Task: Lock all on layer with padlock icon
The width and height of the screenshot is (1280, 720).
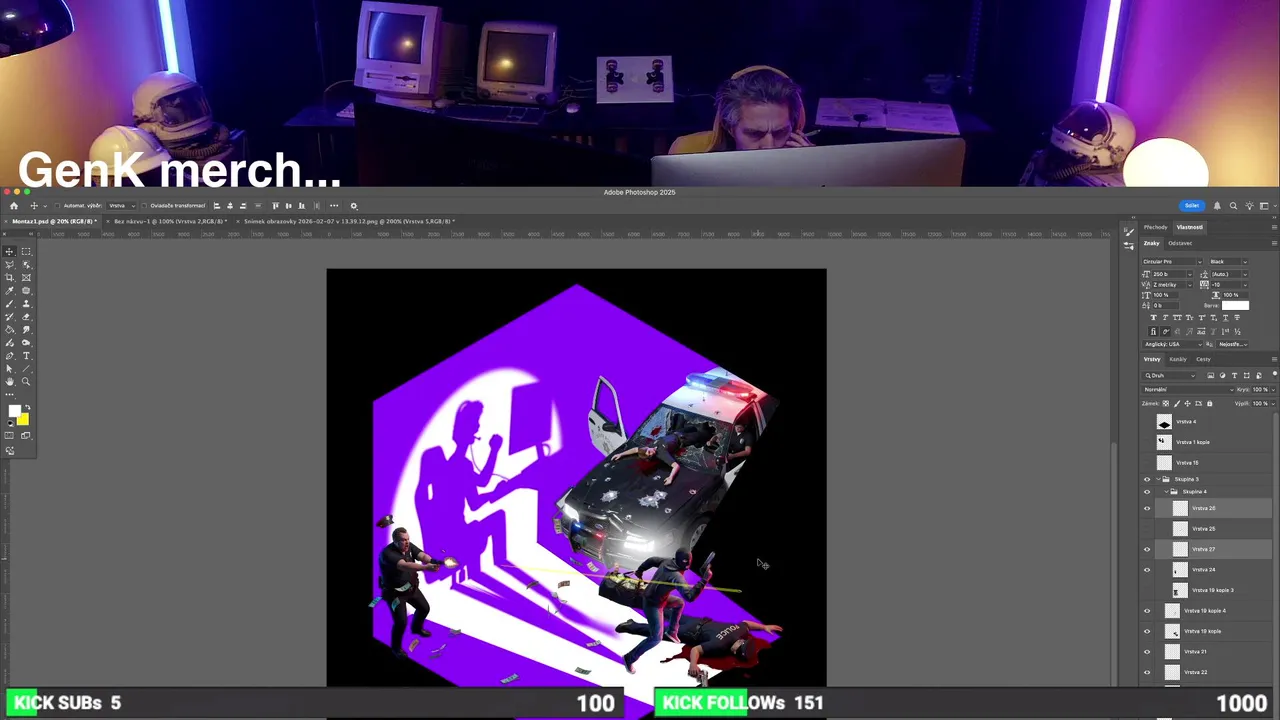Action: pos(1209,403)
